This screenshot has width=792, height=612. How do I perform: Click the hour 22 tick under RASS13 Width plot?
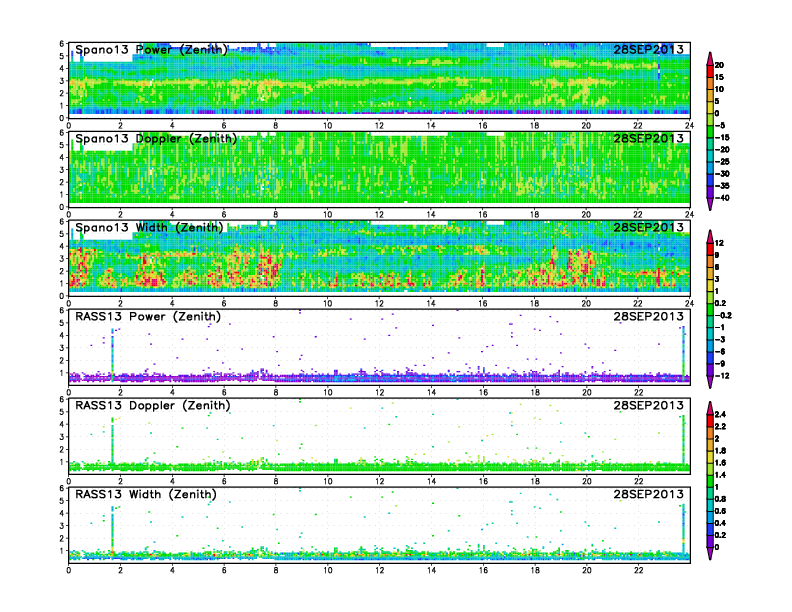[x=638, y=570]
